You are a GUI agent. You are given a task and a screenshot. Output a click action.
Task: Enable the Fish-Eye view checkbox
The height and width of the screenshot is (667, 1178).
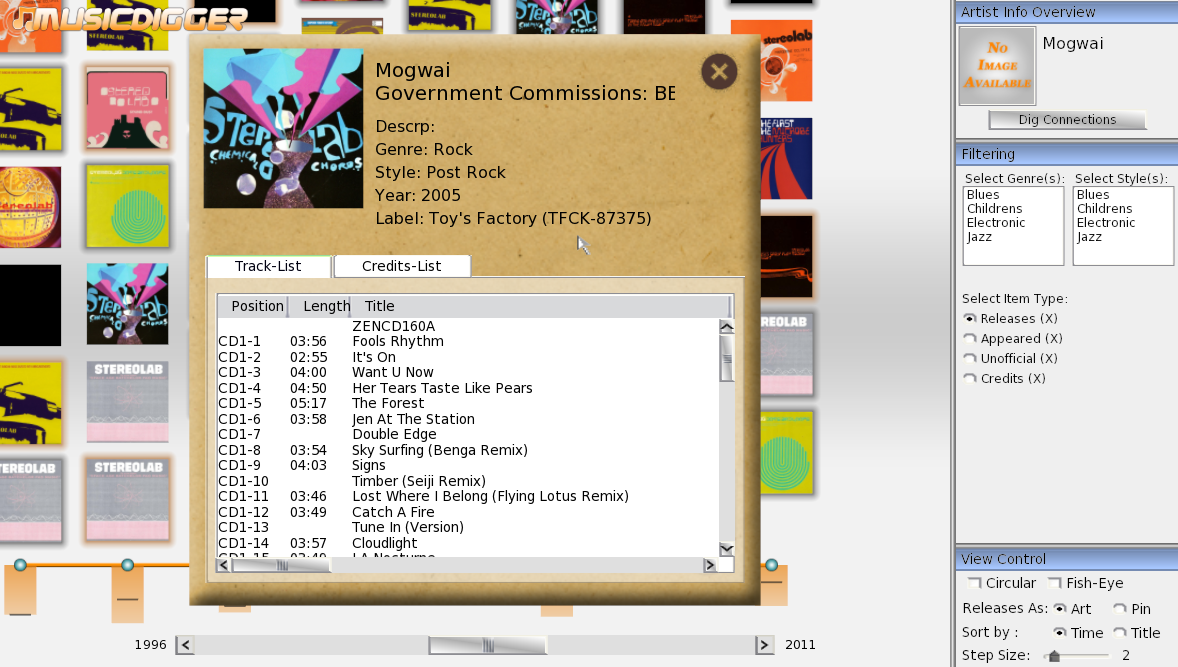click(1054, 583)
